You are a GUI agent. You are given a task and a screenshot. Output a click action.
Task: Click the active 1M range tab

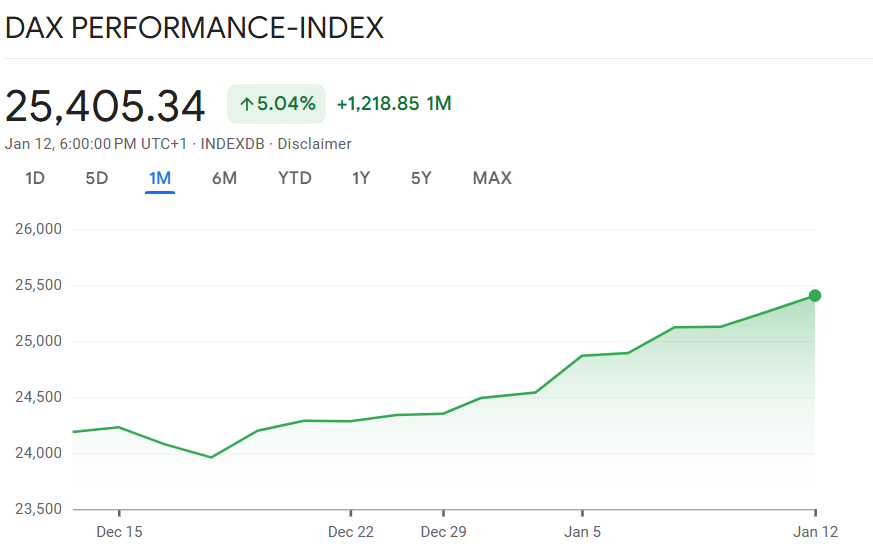(160, 178)
